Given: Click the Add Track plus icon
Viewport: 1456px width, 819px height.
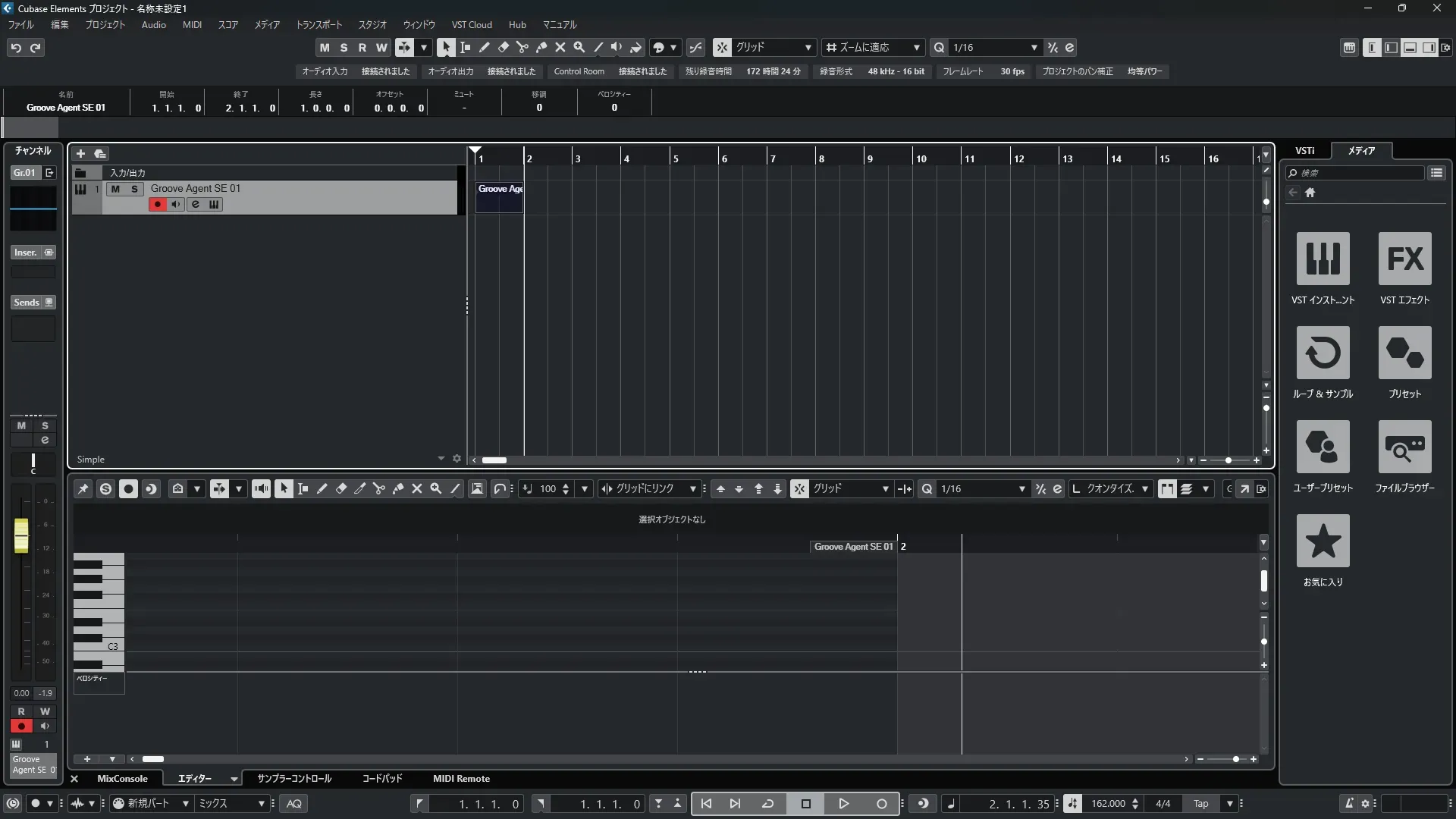Looking at the screenshot, I should point(80,153).
